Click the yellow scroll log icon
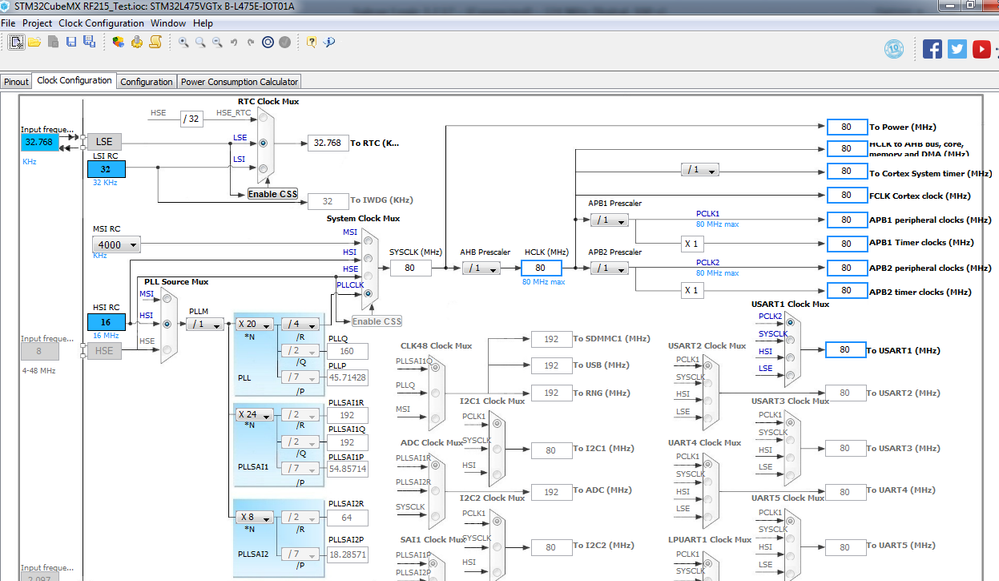 (155, 42)
